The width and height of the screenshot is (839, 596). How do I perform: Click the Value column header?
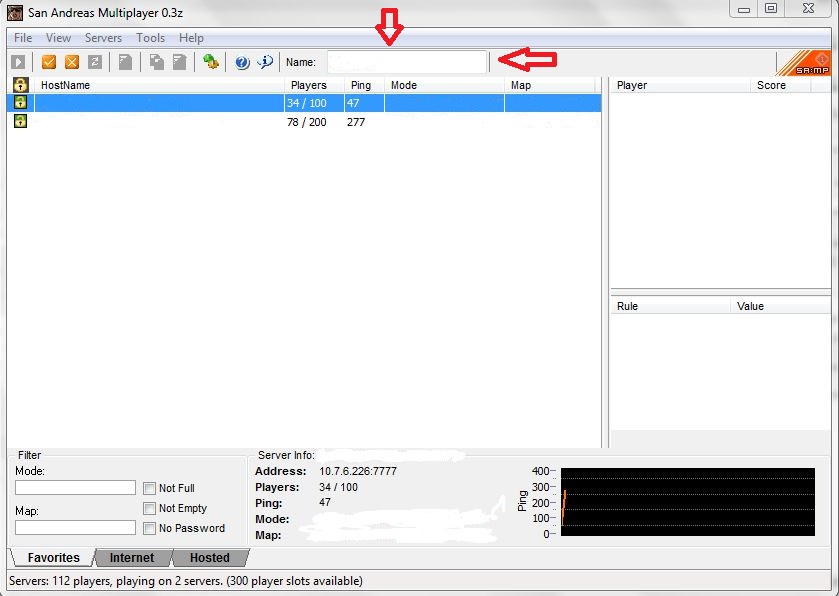pyautogui.click(x=781, y=306)
